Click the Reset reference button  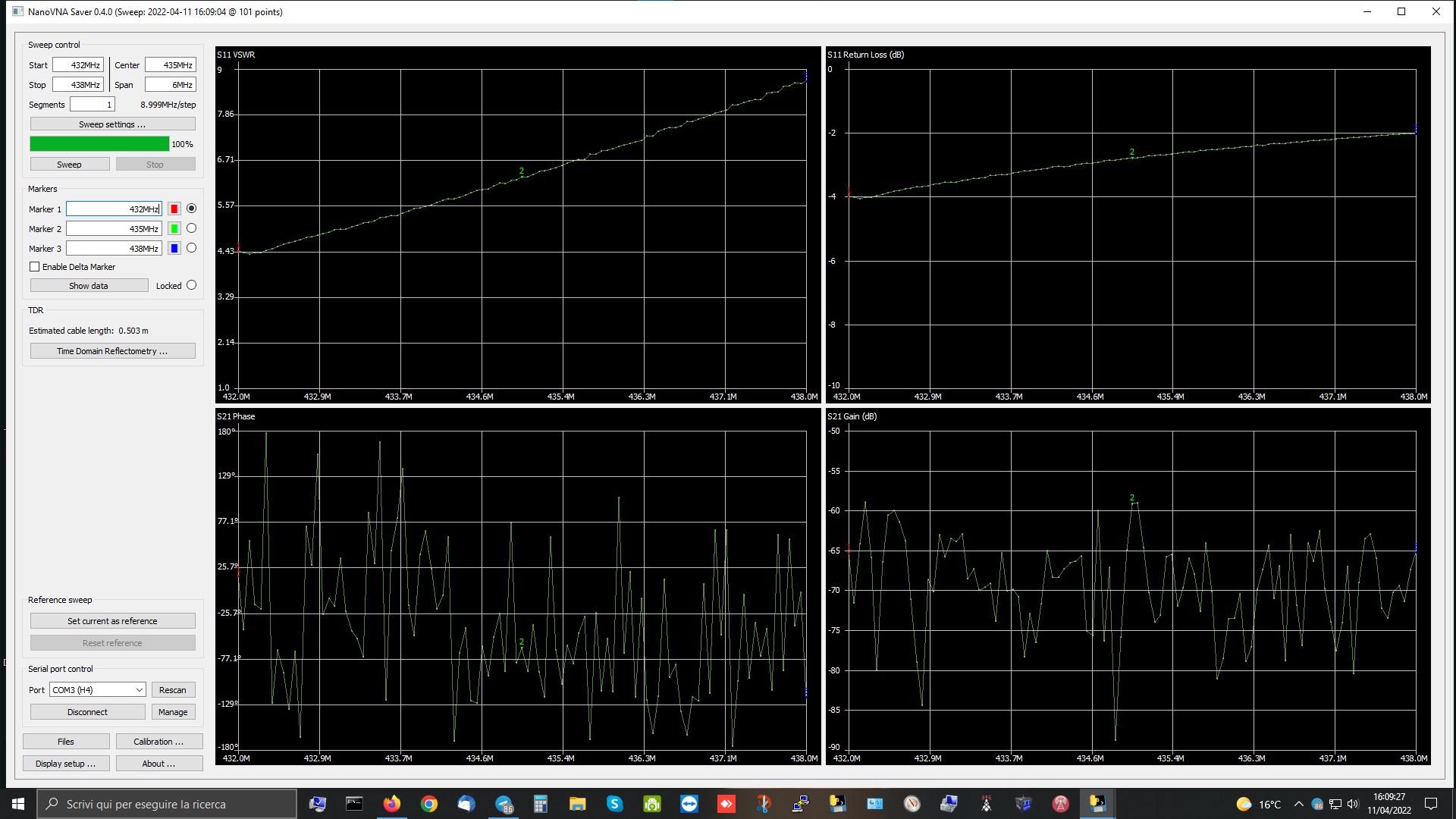coord(113,643)
